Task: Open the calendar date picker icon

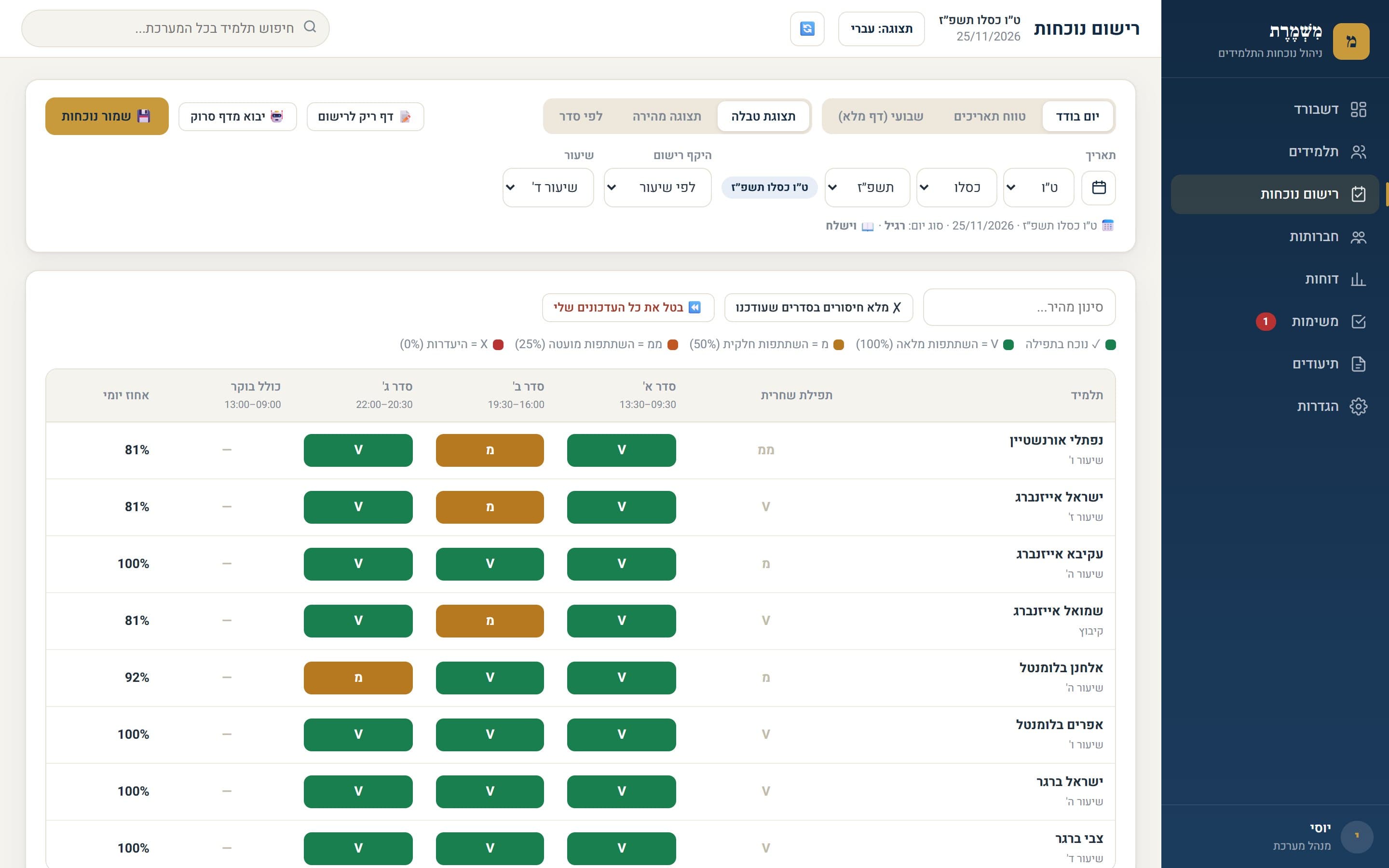Action: (x=1099, y=188)
